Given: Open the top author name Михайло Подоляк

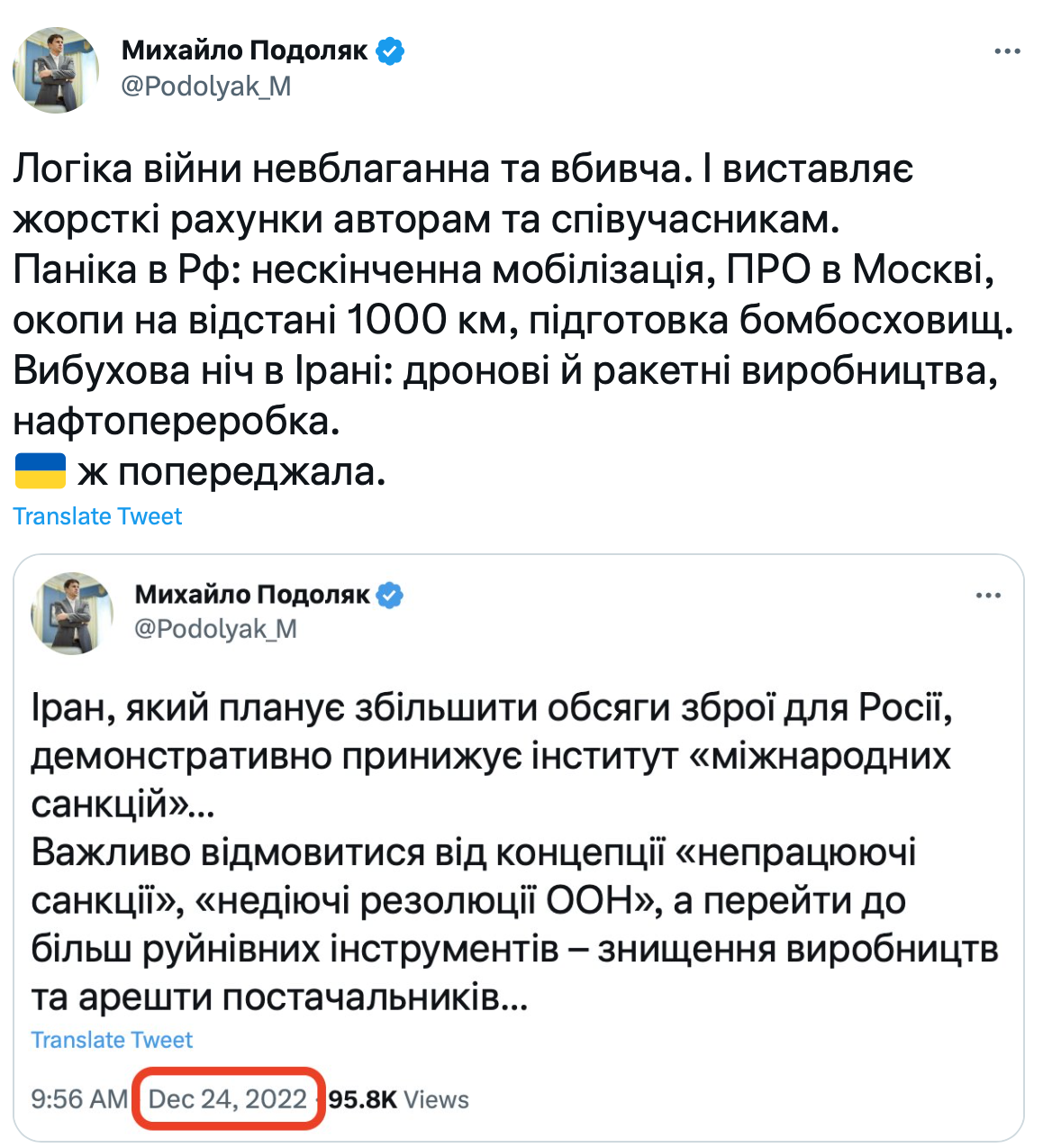Looking at the screenshot, I should click(245, 50).
